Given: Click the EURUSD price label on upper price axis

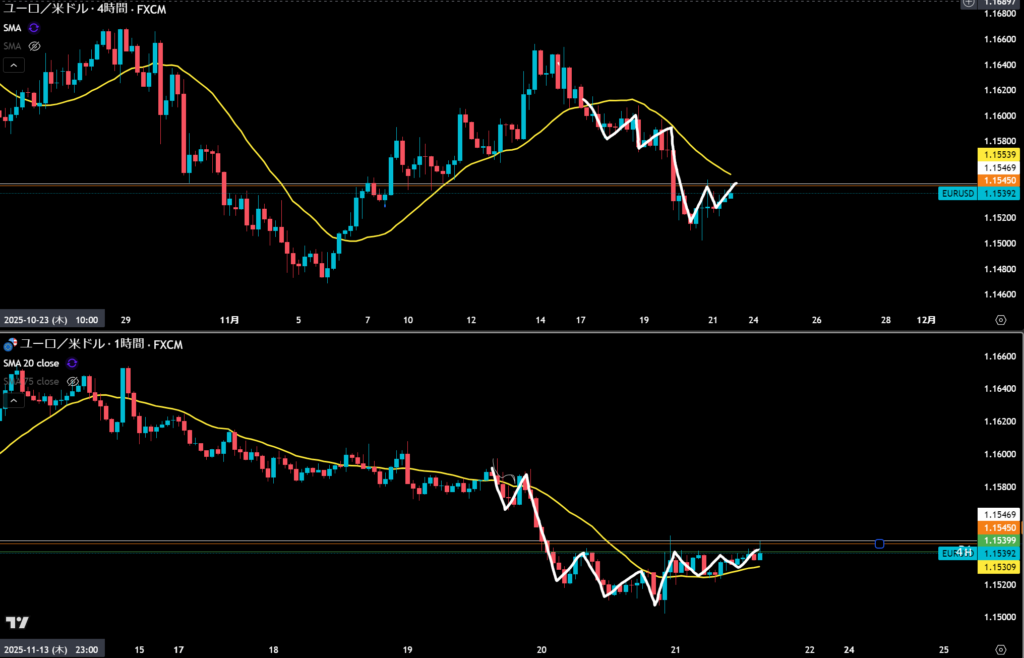Looking at the screenshot, I should click(x=956, y=193).
